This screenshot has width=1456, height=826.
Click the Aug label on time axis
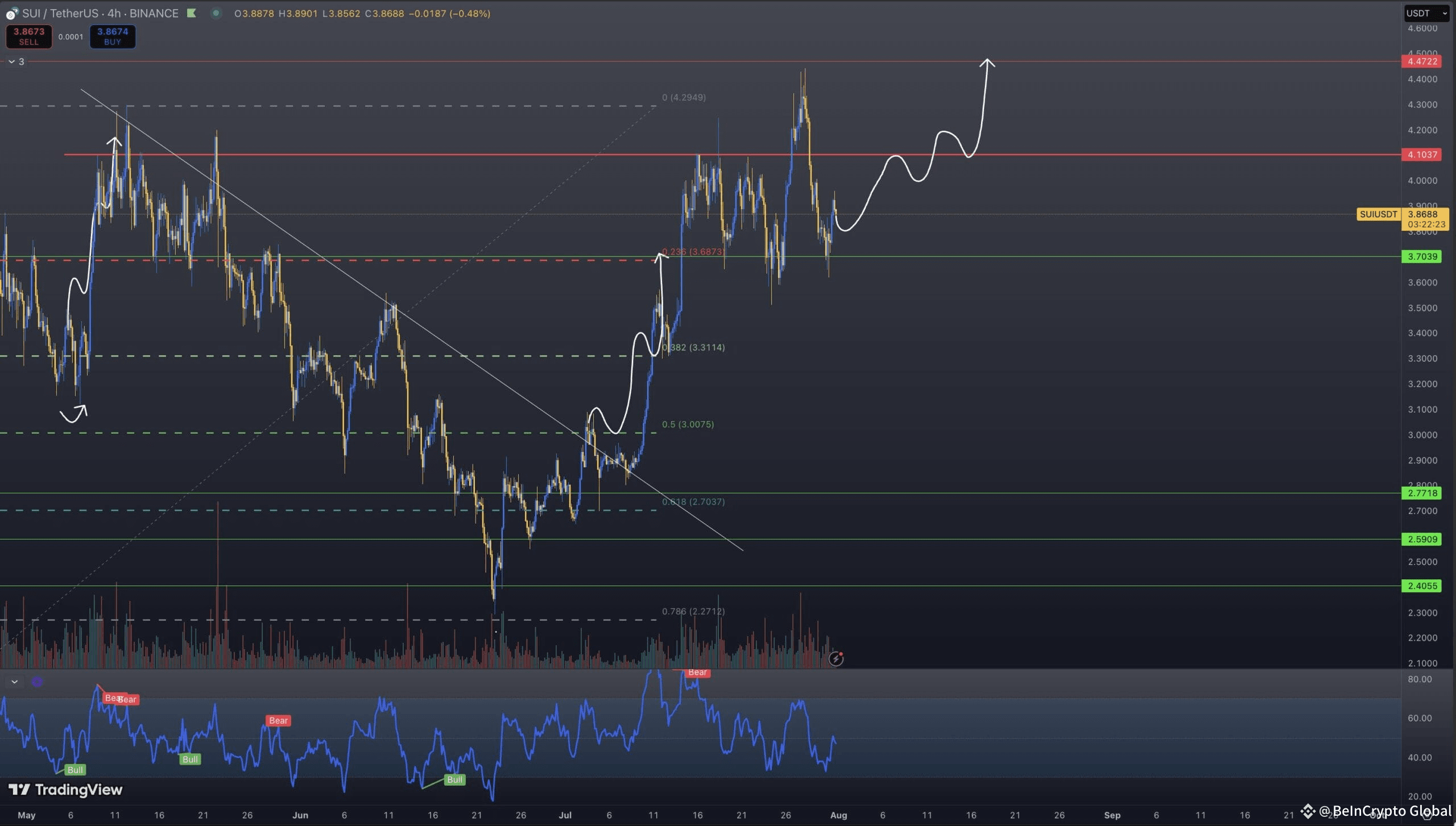click(x=838, y=815)
